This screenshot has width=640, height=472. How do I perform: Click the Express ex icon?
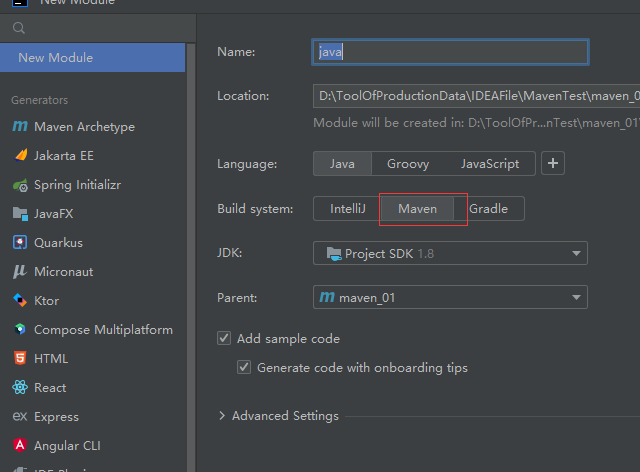coord(20,416)
